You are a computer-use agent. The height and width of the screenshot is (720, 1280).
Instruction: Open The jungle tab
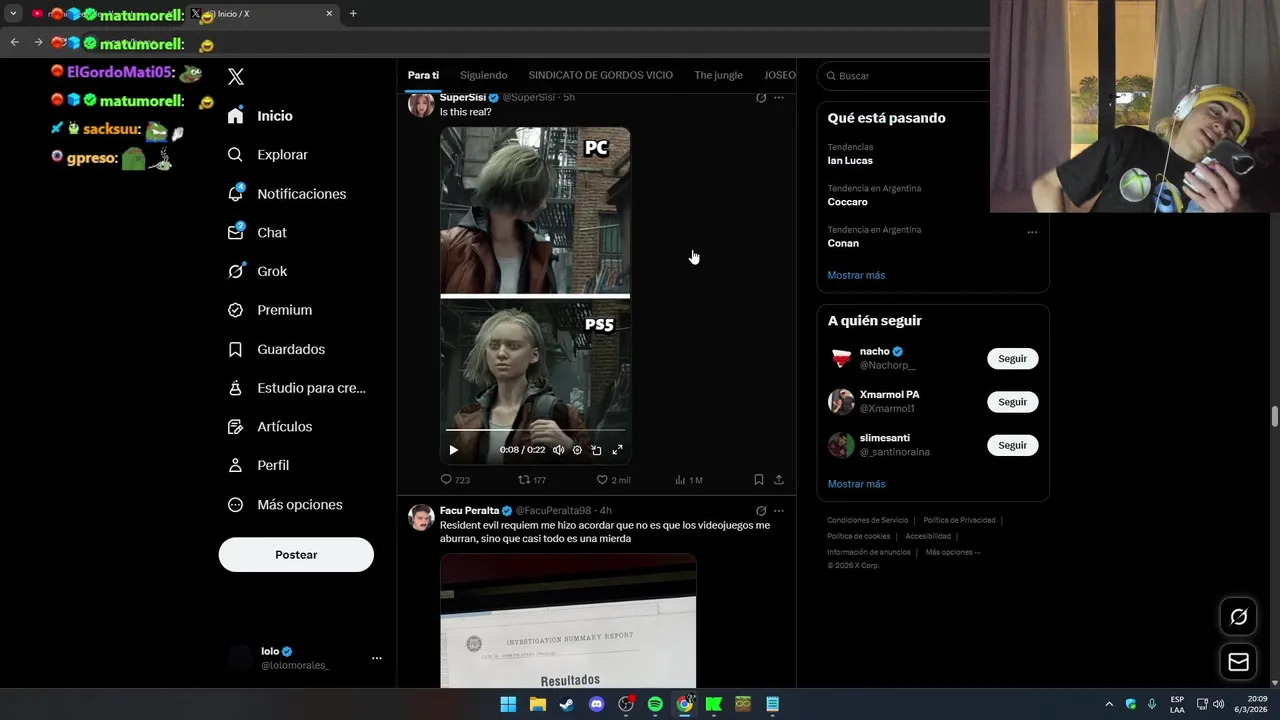click(x=718, y=75)
